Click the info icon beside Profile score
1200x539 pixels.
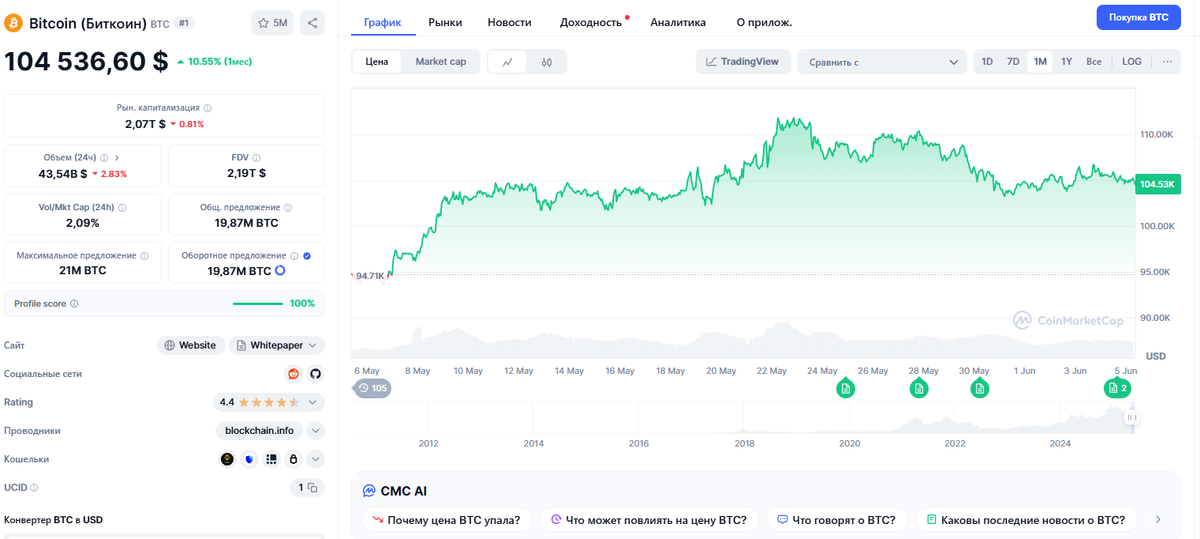click(74, 303)
